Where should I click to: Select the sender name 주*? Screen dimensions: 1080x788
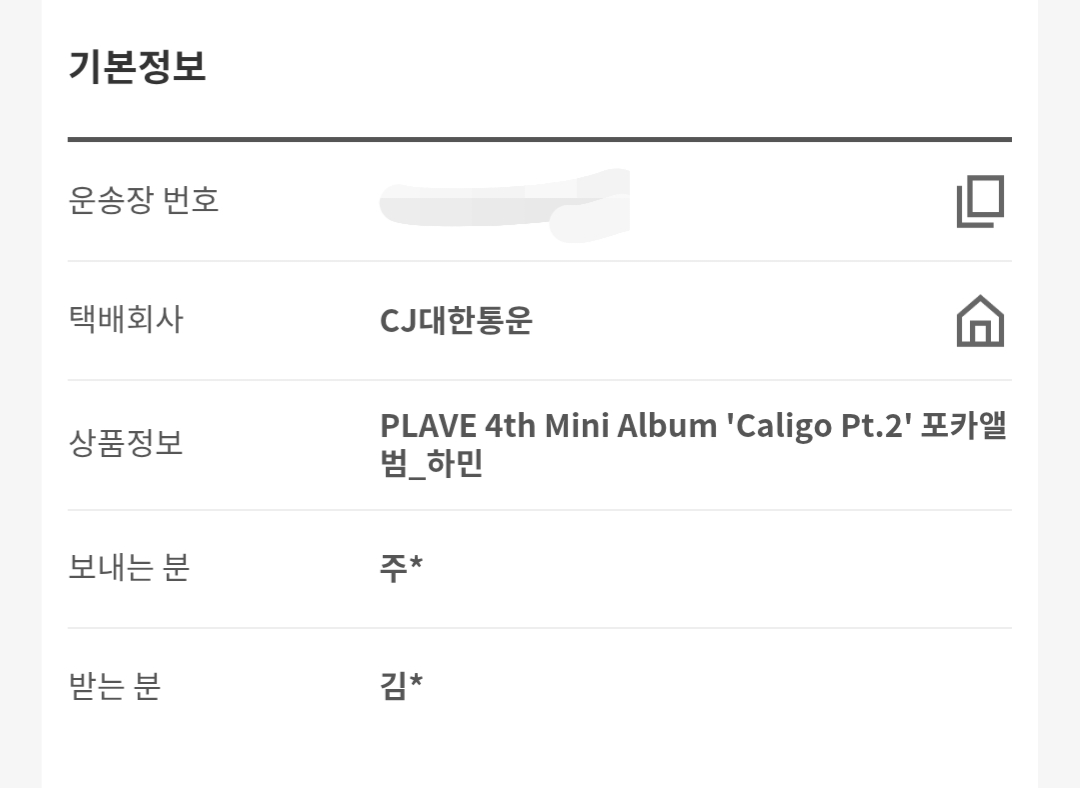[401, 568]
